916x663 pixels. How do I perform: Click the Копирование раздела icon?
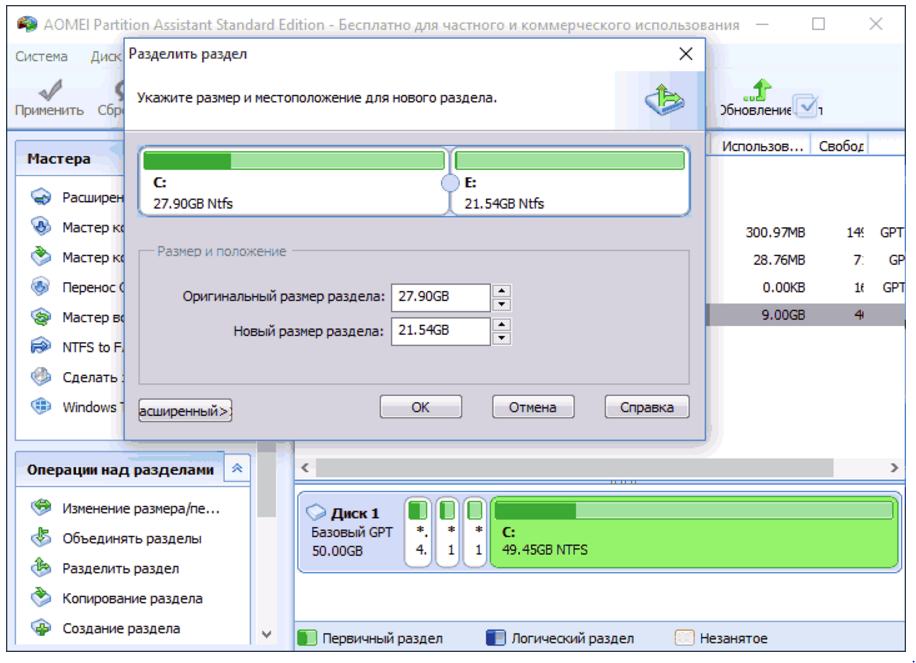pos(41,598)
